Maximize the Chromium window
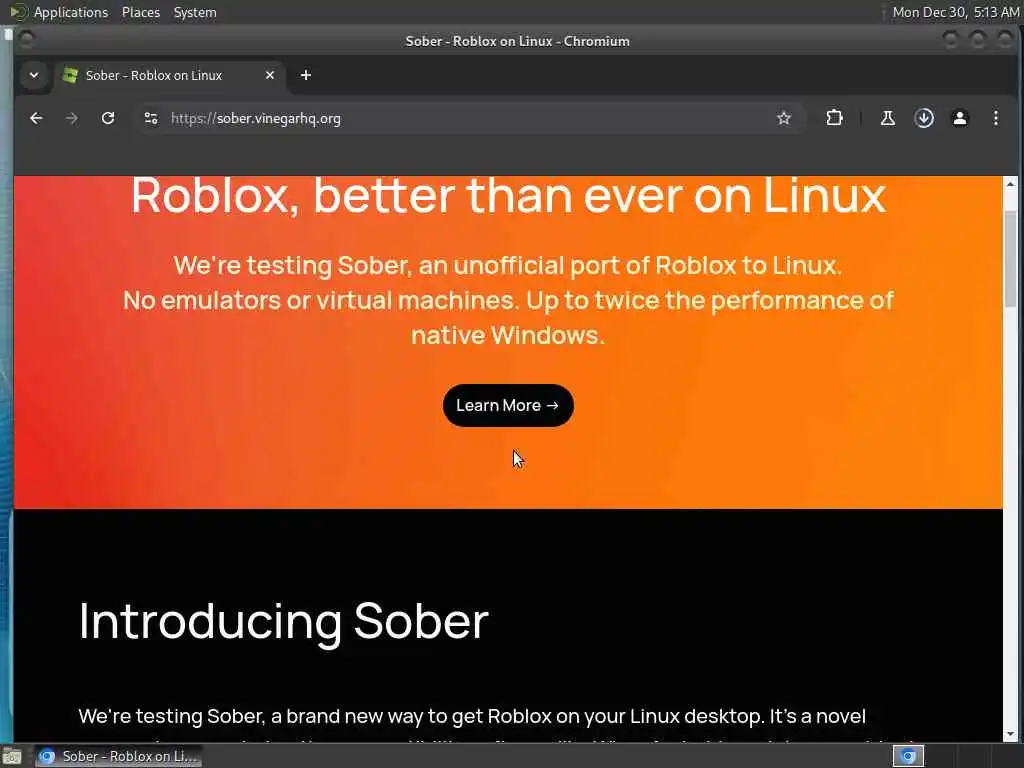The height and width of the screenshot is (768, 1024). (x=978, y=40)
